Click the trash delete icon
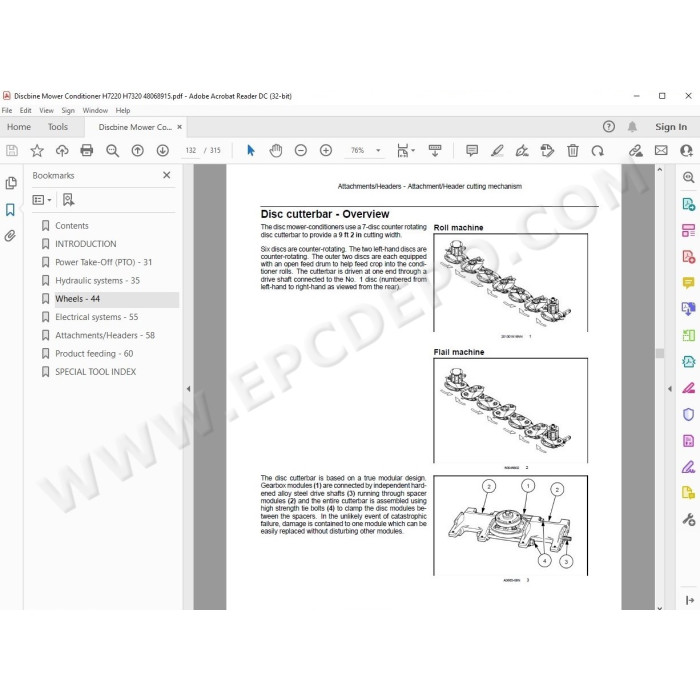 [573, 150]
